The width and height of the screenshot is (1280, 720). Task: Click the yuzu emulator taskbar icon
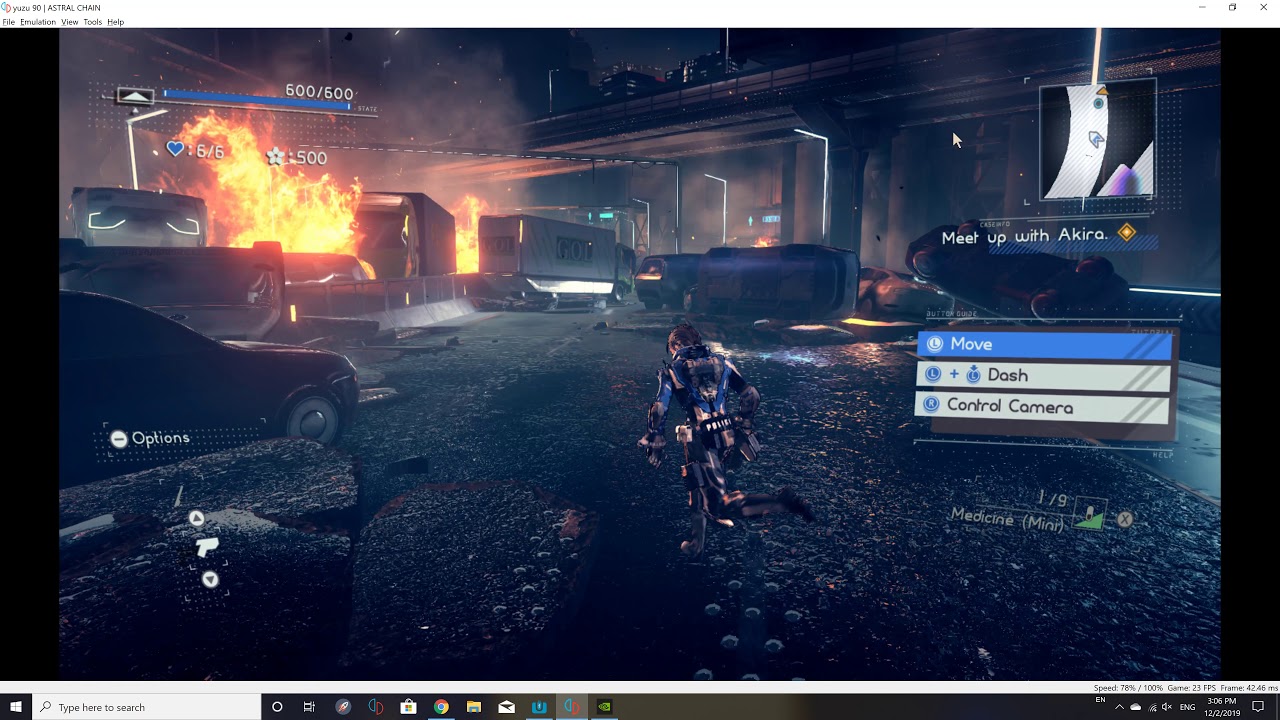572,707
